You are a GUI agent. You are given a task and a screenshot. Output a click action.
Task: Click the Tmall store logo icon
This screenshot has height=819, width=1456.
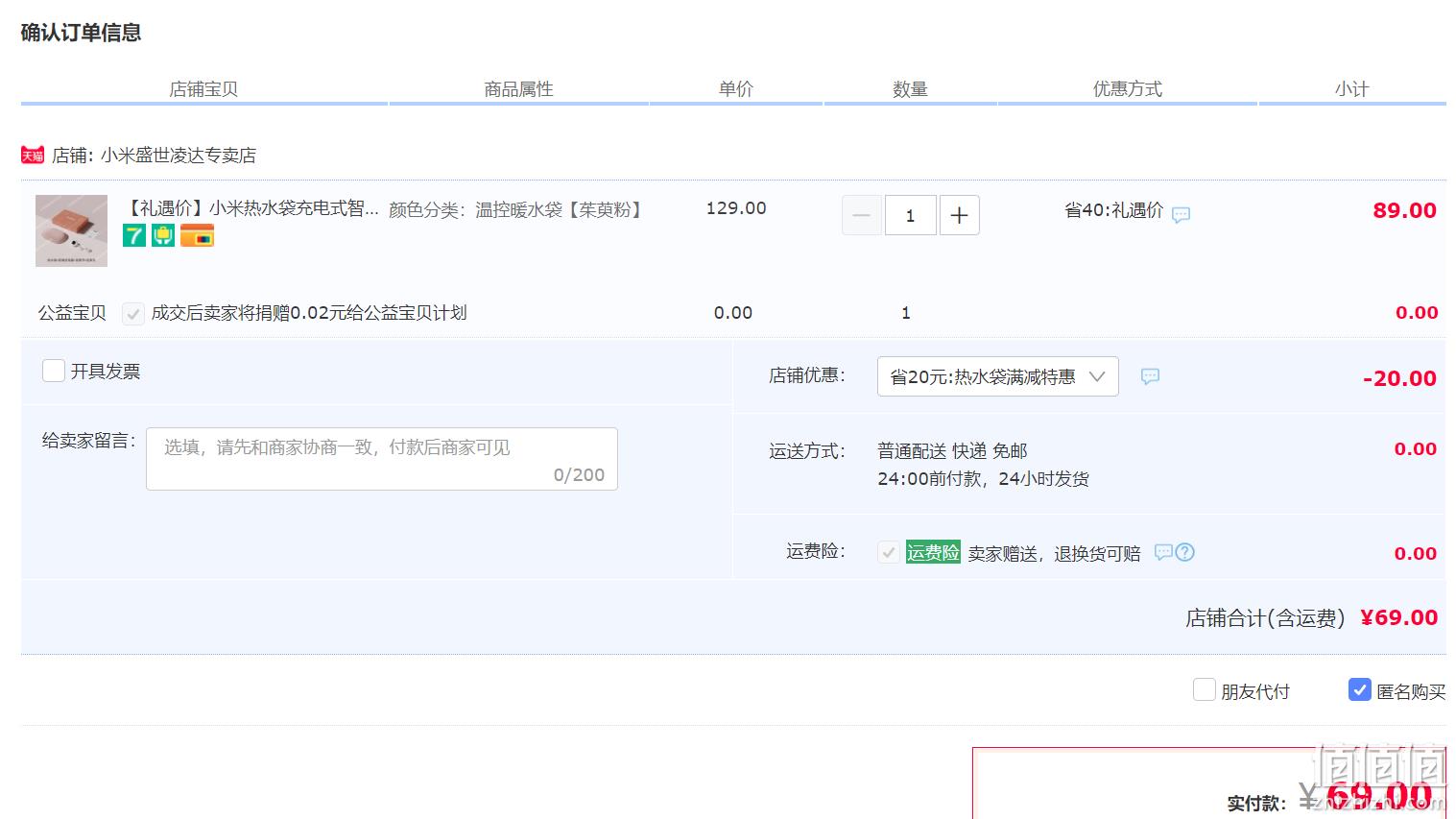point(33,155)
